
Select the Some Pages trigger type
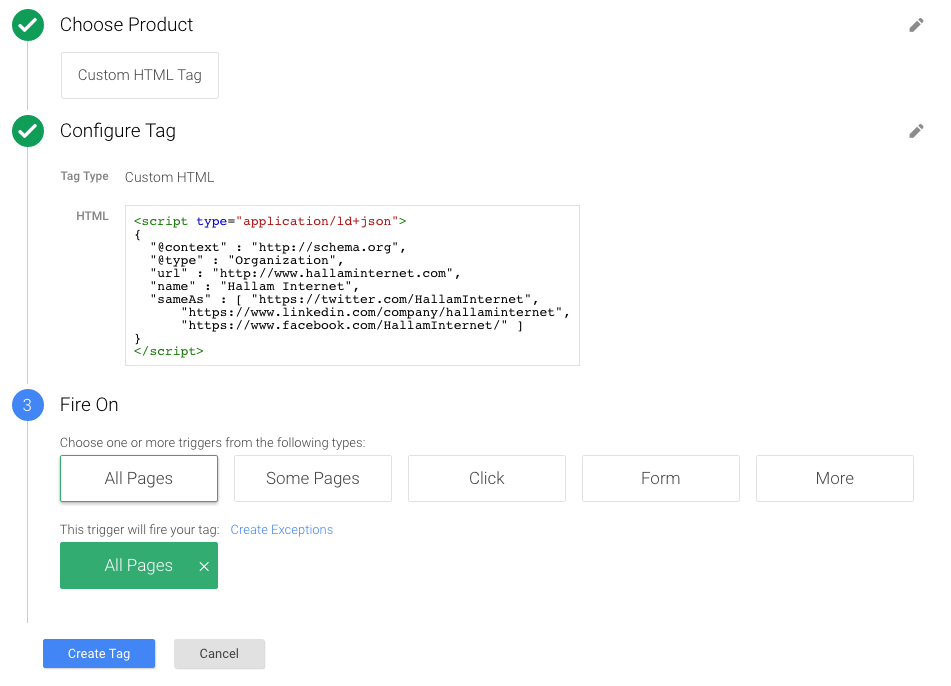313,478
